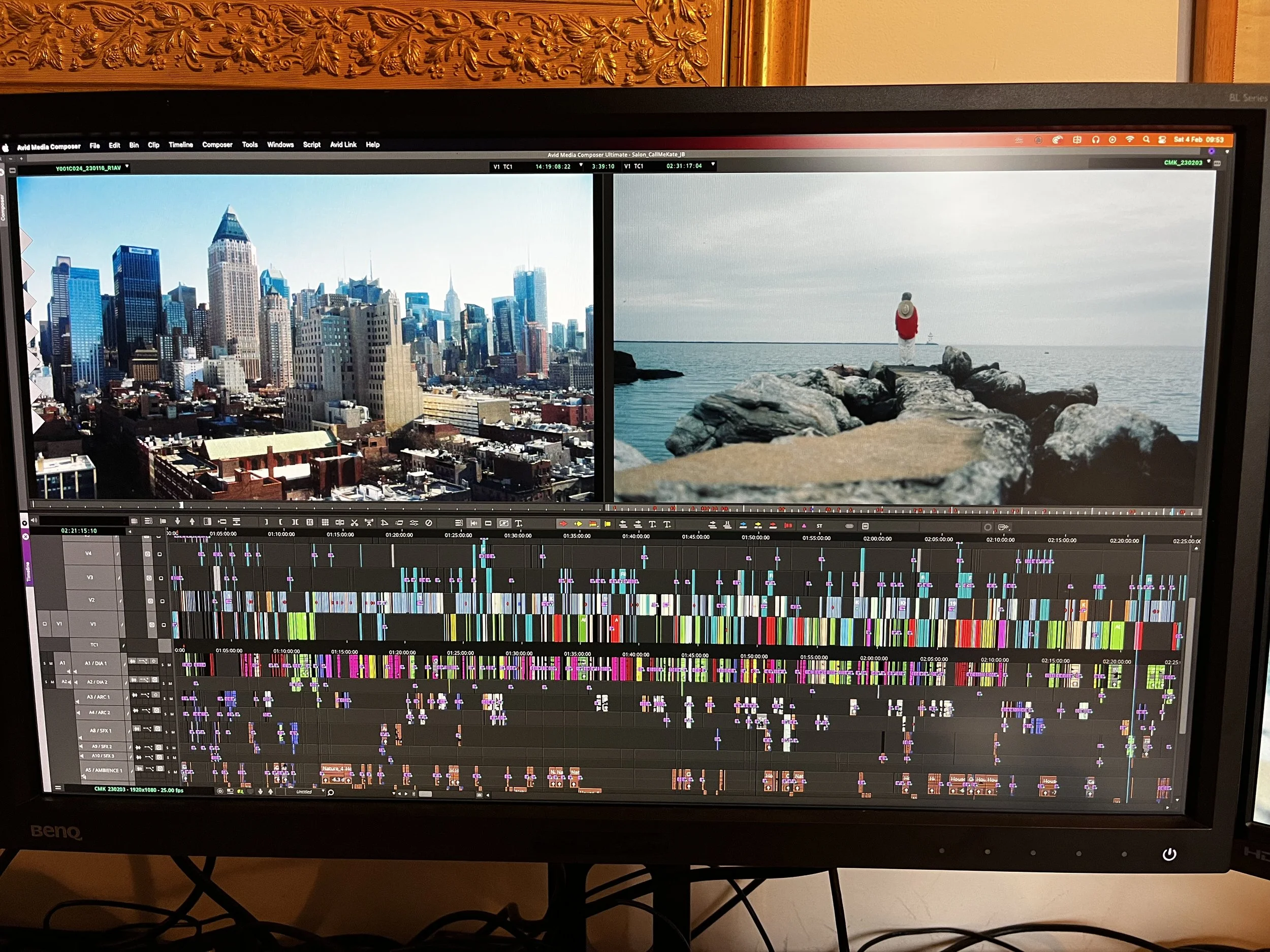Click the pink Add Marker triangle icon
Viewport: 1270px width, 952px height.
click(x=804, y=526)
